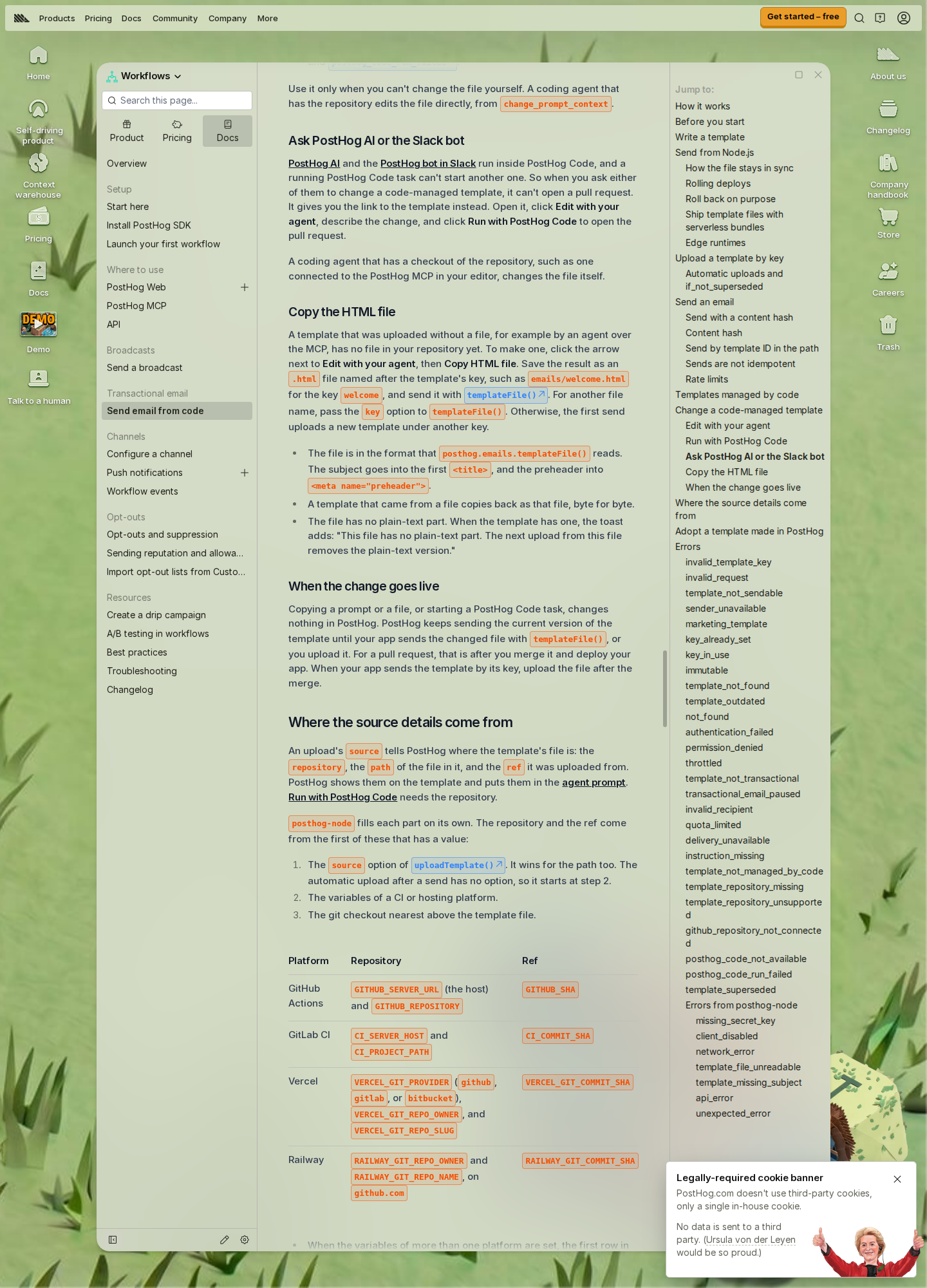927x1288 pixels.
Task: Open the Store desktop icon
Action: (888, 222)
